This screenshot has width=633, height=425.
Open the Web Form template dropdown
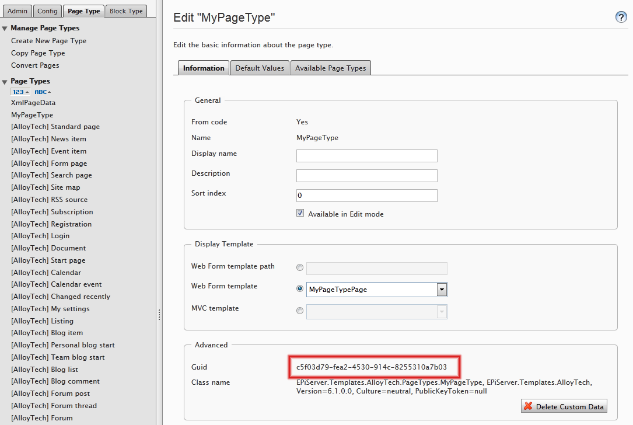pyautogui.click(x=442, y=289)
